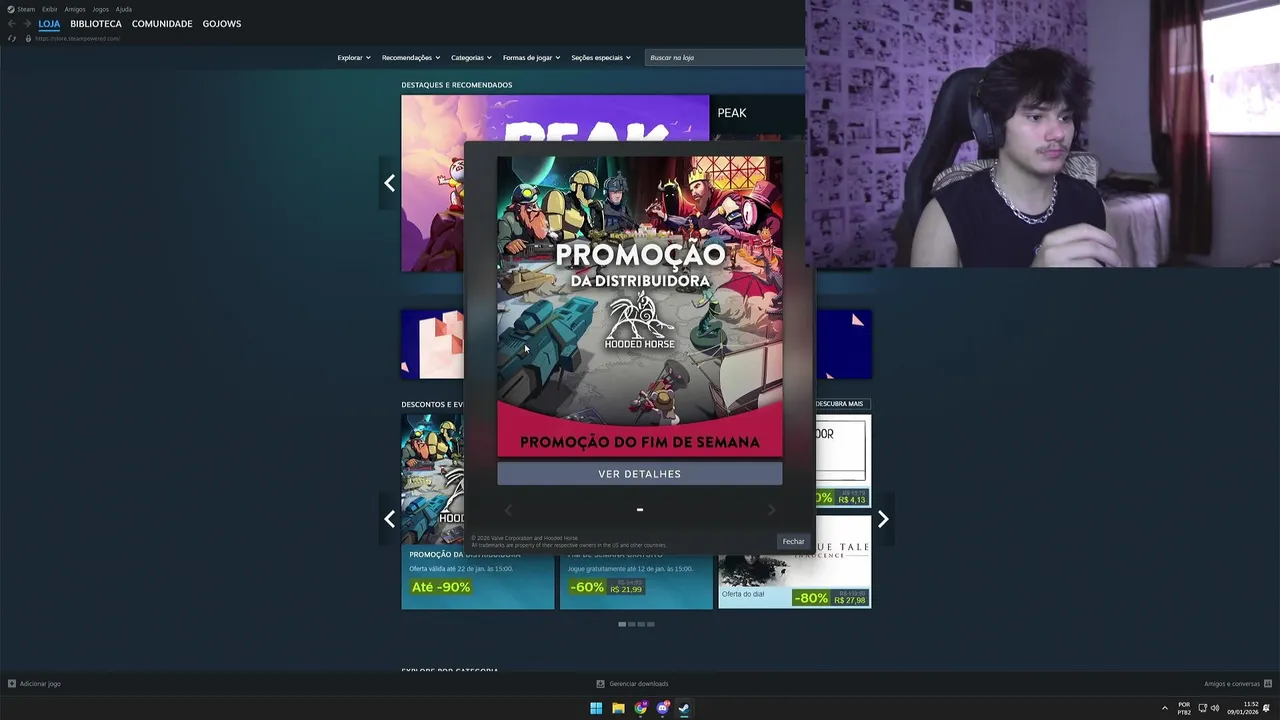Expand the Seções especiais dropdown
The height and width of the screenshot is (720, 1280).
[601, 58]
